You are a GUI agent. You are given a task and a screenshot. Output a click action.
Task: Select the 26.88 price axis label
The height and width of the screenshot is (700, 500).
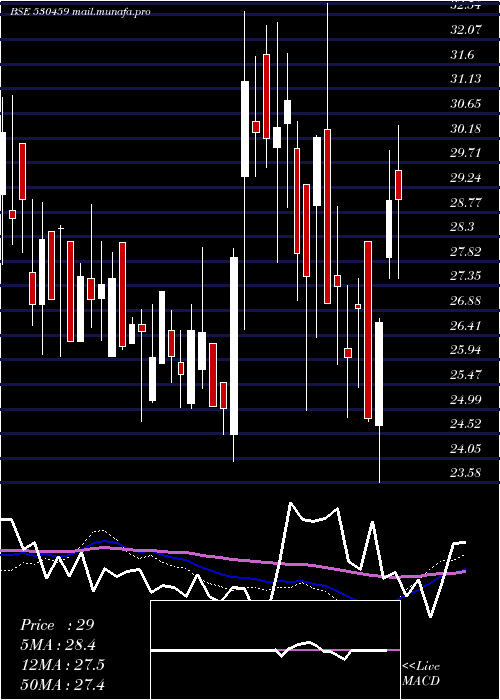pos(466,301)
